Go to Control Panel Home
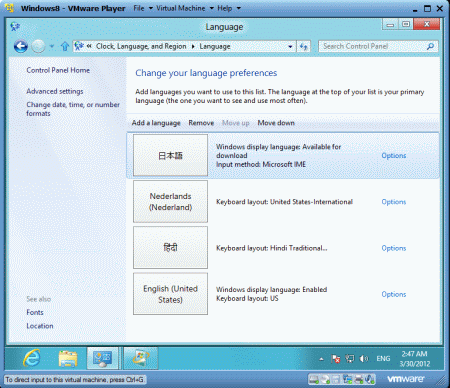 point(58,70)
